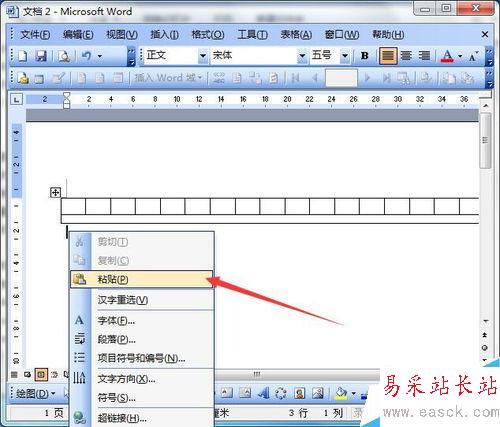Click the mail merge Last Record button
The image size is (500, 427).
point(386,79)
